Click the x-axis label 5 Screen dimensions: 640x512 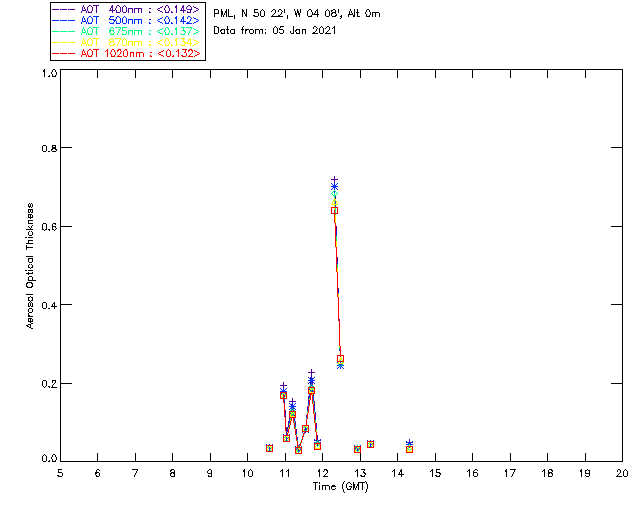point(60,473)
